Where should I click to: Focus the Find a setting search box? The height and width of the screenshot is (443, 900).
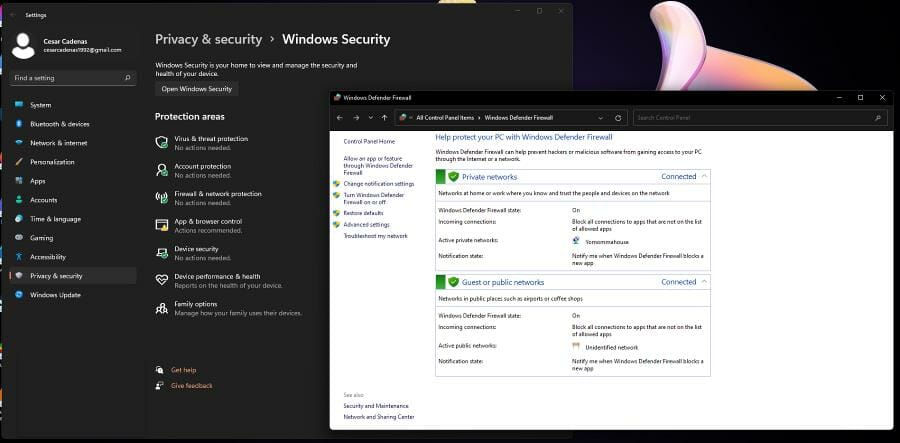coord(73,78)
